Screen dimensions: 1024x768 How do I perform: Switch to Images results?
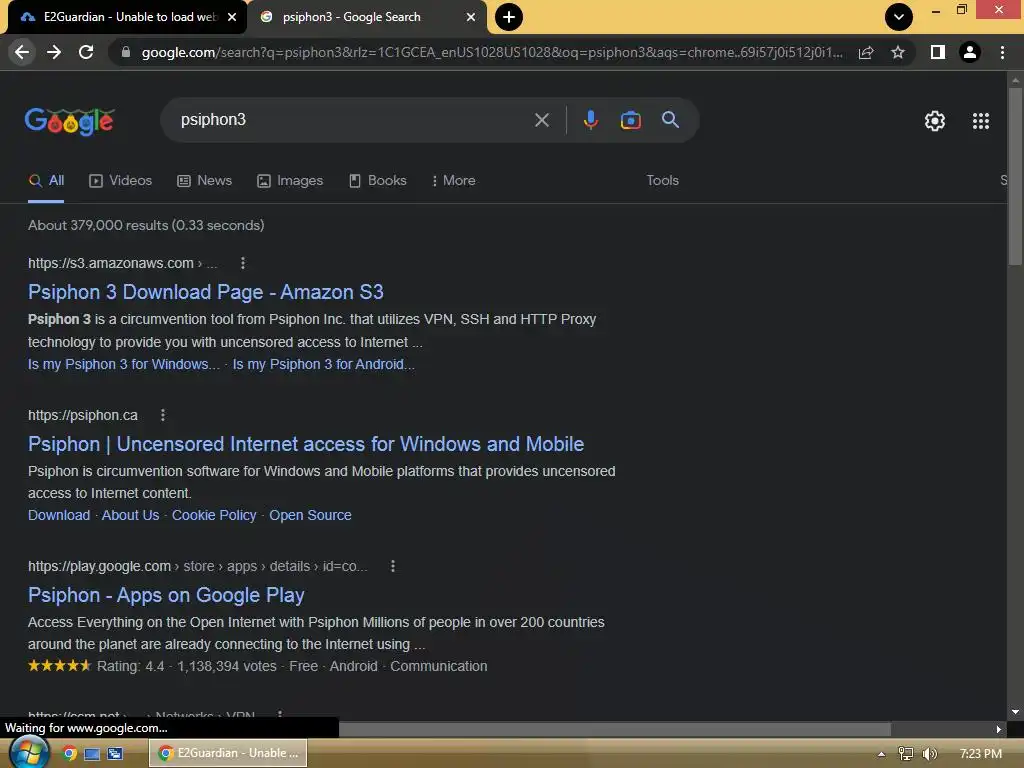tap(290, 181)
